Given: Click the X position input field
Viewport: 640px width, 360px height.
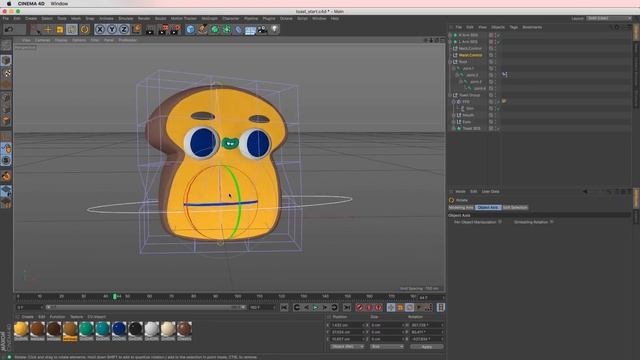Looking at the screenshot, I should click(x=347, y=325).
